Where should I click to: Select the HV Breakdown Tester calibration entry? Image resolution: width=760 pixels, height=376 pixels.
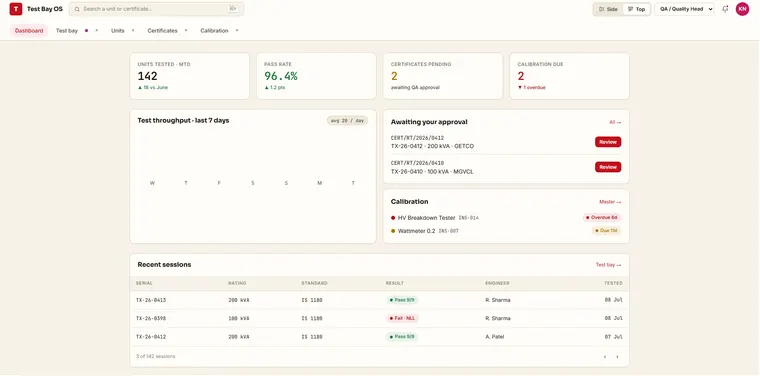427,218
